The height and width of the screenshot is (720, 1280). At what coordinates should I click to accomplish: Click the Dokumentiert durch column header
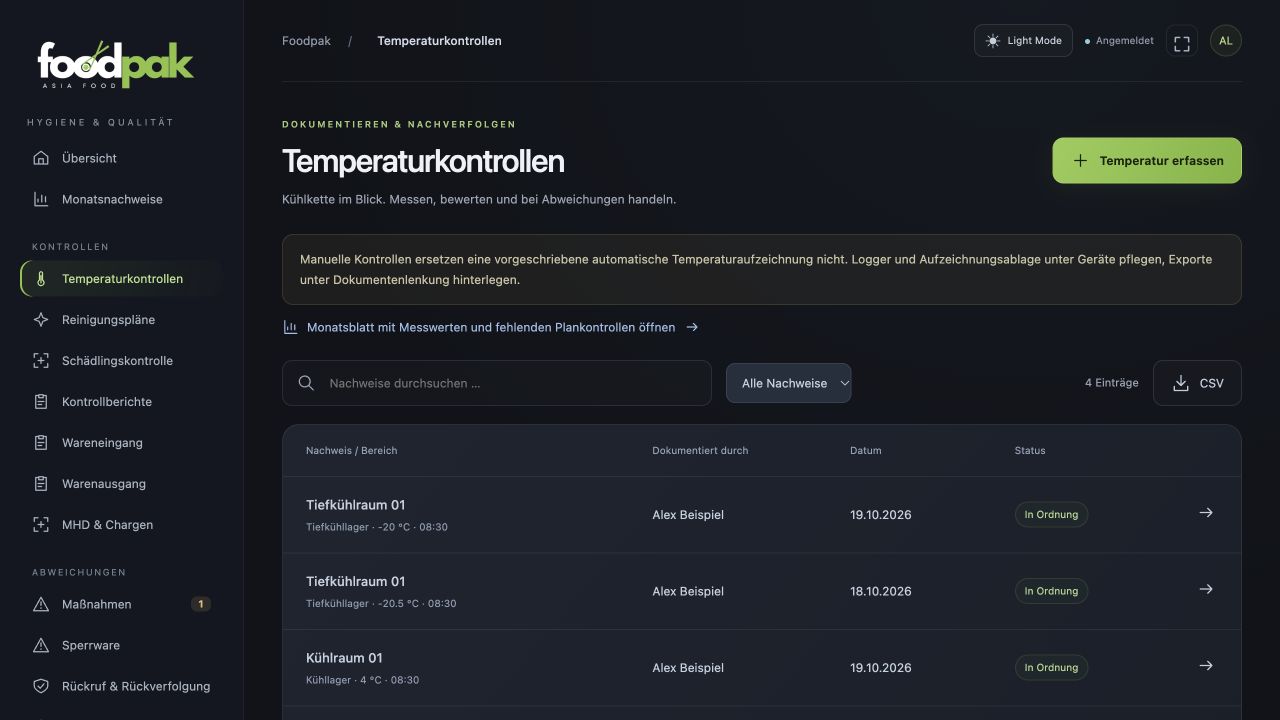point(700,450)
